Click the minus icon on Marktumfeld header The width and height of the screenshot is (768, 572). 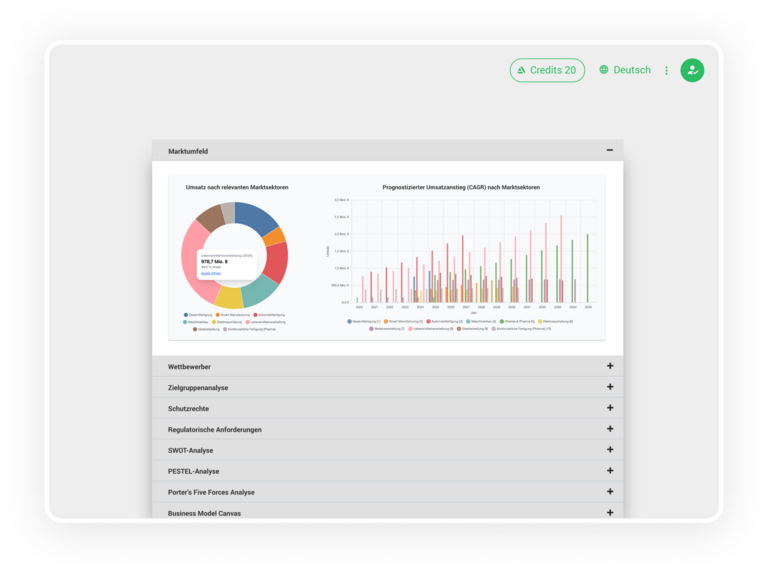pyautogui.click(x=610, y=151)
